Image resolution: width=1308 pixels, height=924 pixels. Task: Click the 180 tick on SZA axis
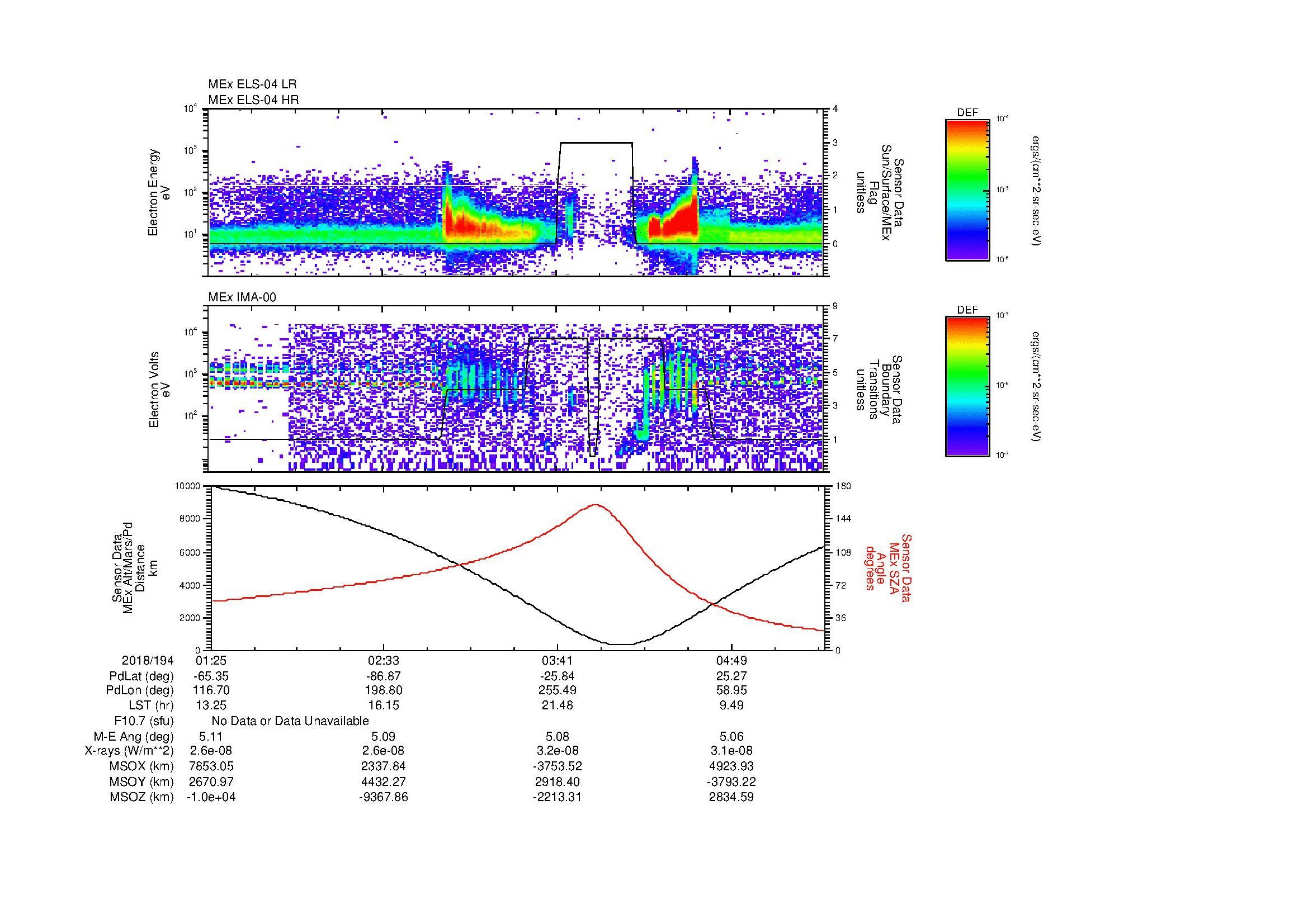click(843, 486)
